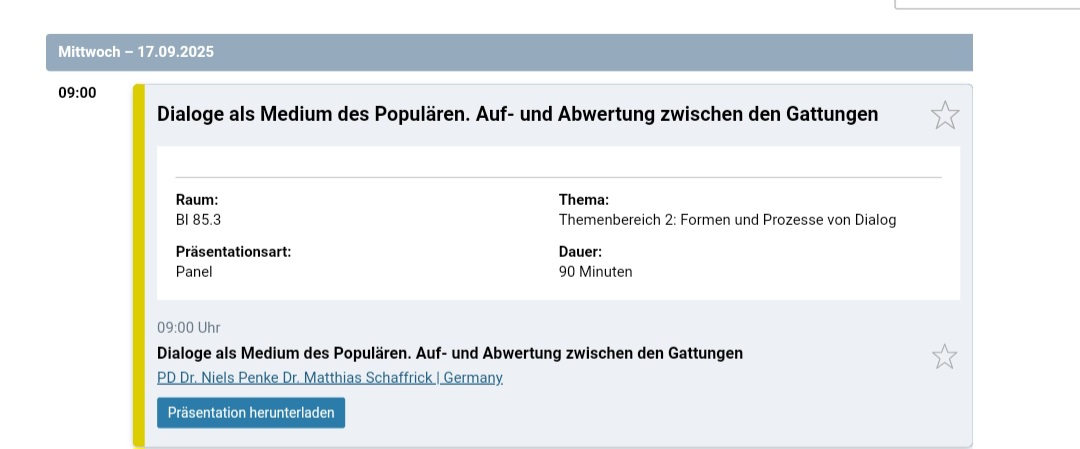Select the Mittwoch – 17.09.2025 date header
Viewport: 1080px width, 449px height.
tap(136, 52)
